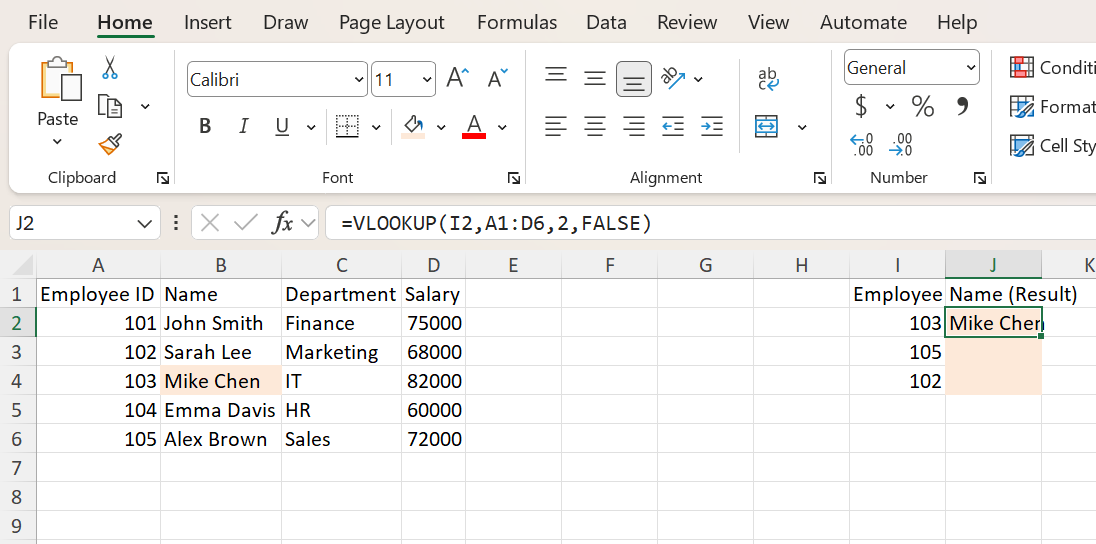Open Alignment group dialog launcher

pyautogui.click(x=820, y=179)
